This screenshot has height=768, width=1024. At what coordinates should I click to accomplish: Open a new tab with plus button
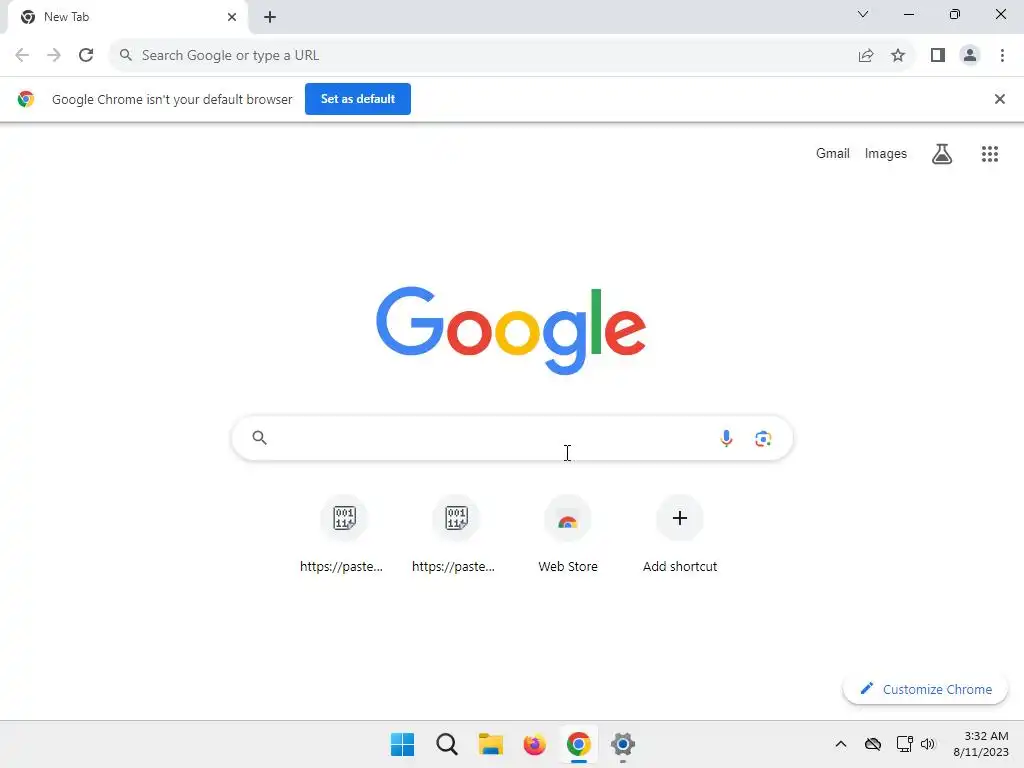[x=270, y=17]
